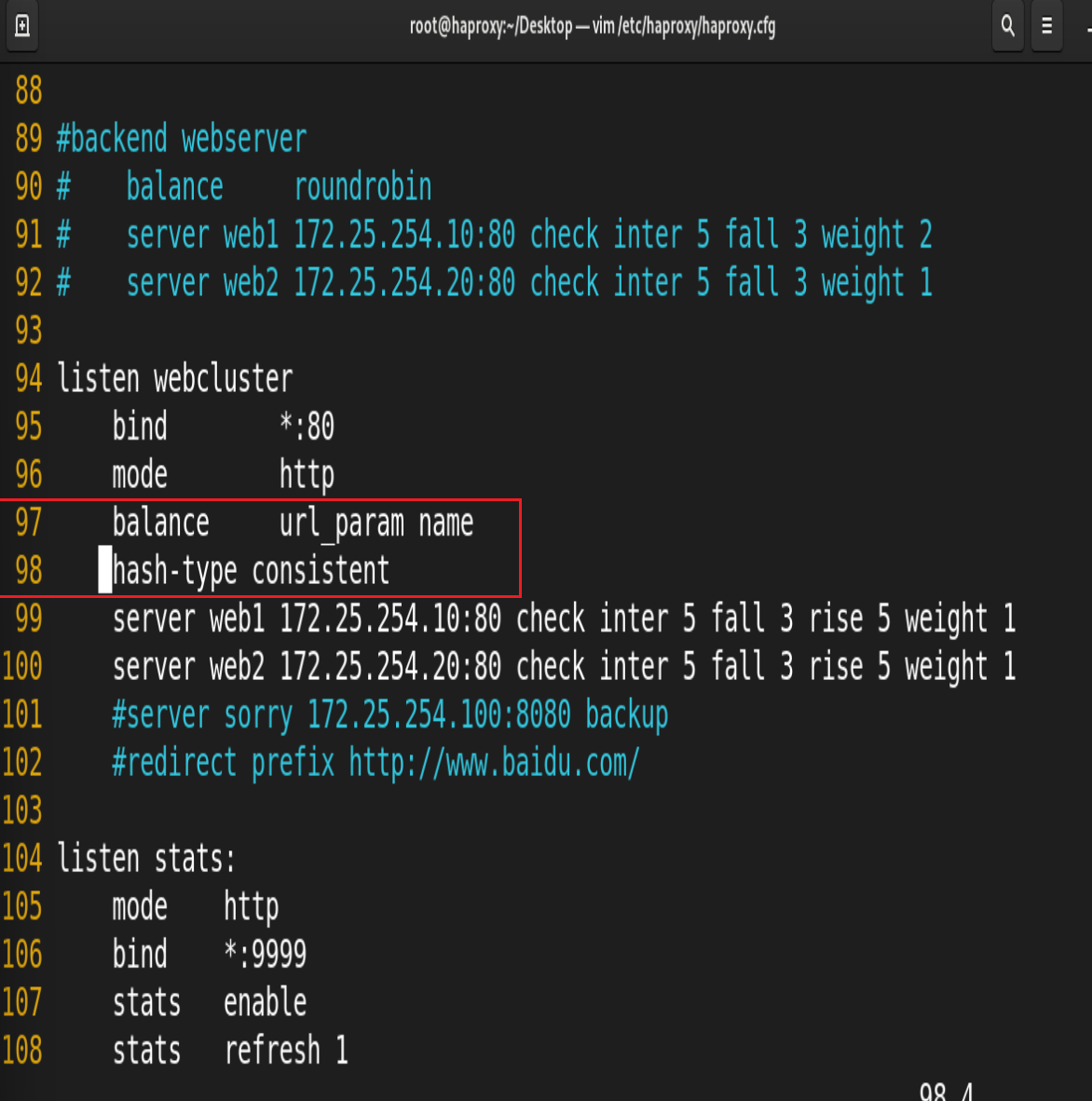Click '172.25.254.10:80' on line 99

[x=390, y=618]
